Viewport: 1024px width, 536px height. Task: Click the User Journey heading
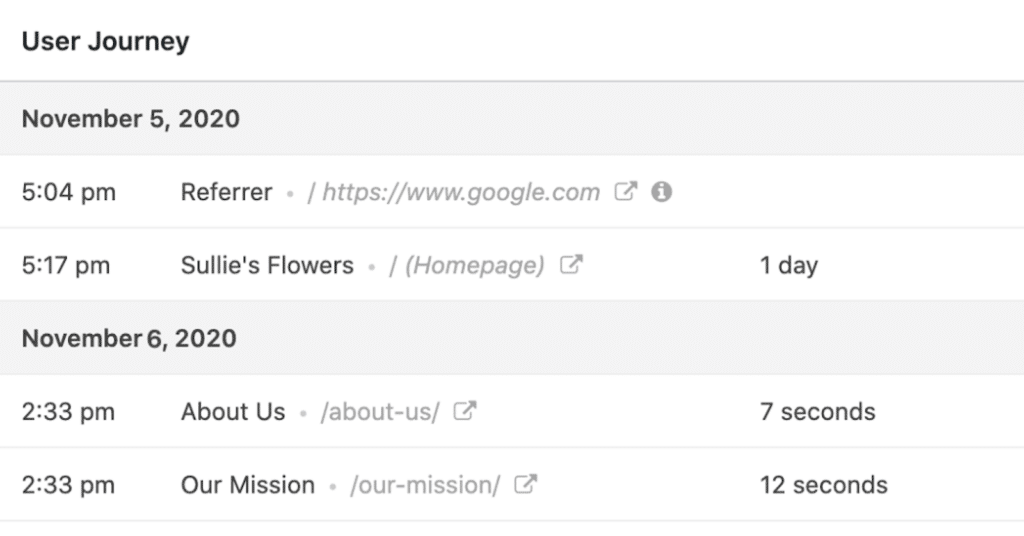pyautogui.click(x=105, y=42)
